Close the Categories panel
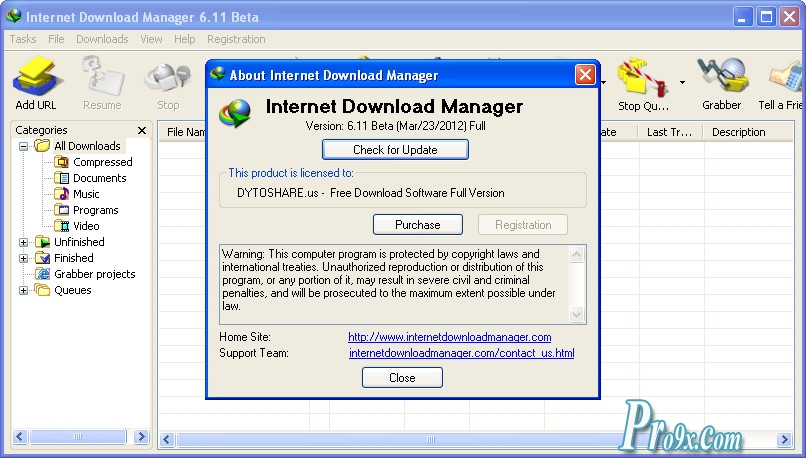The height and width of the screenshot is (458, 806). [142, 131]
